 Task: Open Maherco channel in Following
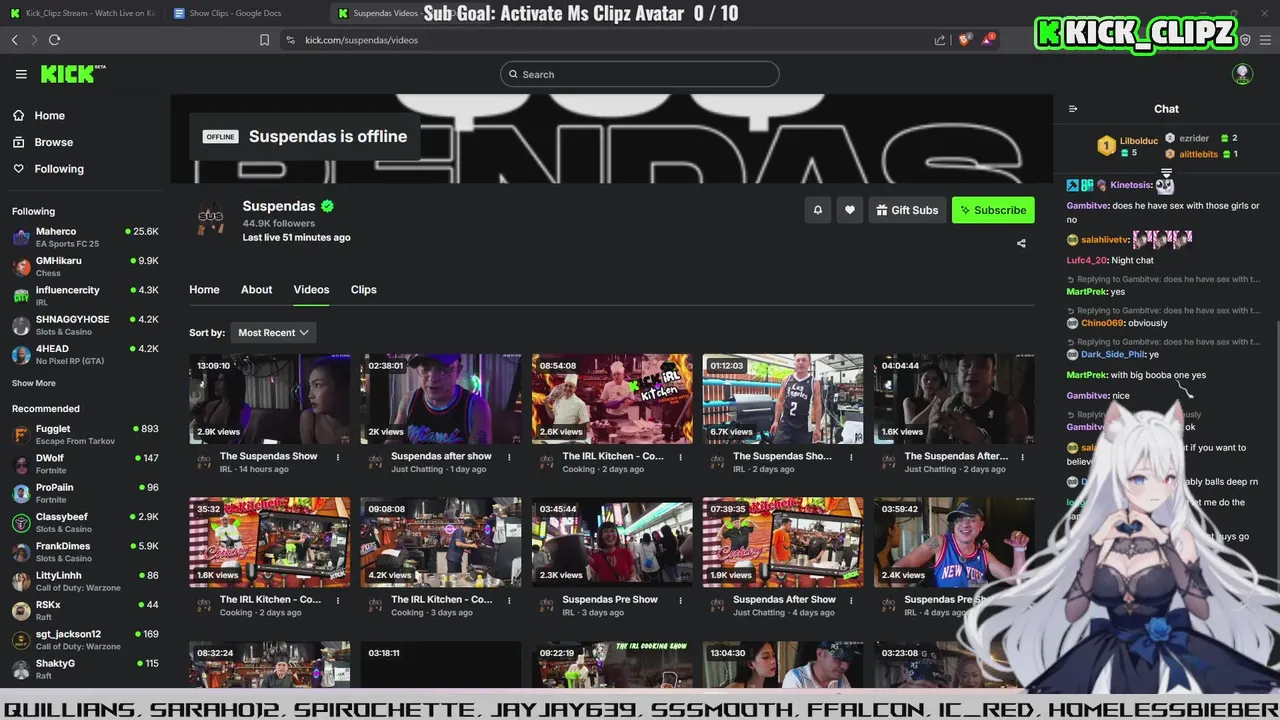click(x=85, y=237)
